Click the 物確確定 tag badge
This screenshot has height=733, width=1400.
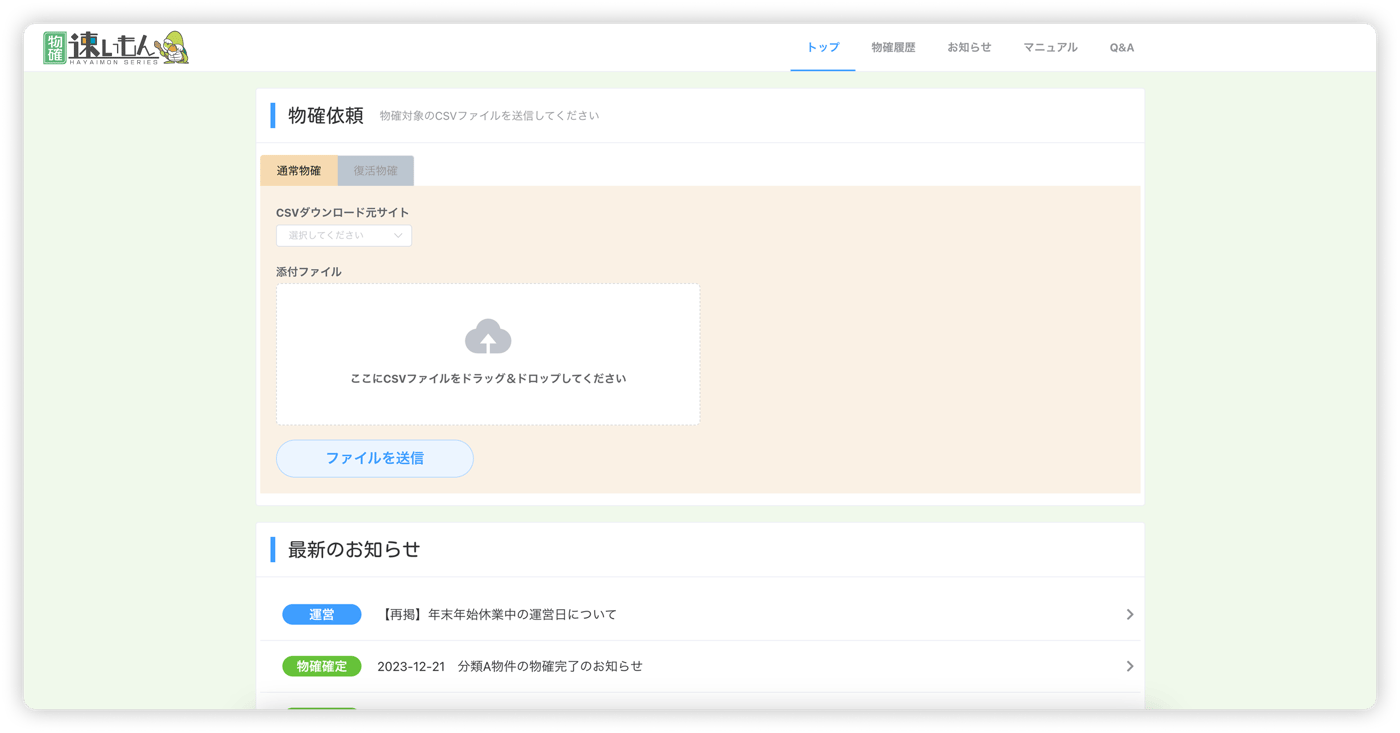322,666
